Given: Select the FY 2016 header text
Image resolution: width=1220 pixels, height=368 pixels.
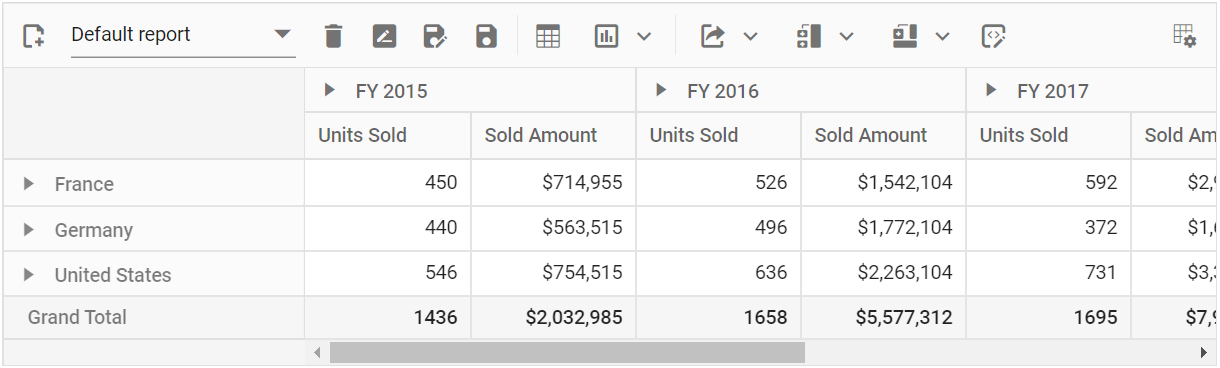Looking at the screenshot, I should click(723, 91).
